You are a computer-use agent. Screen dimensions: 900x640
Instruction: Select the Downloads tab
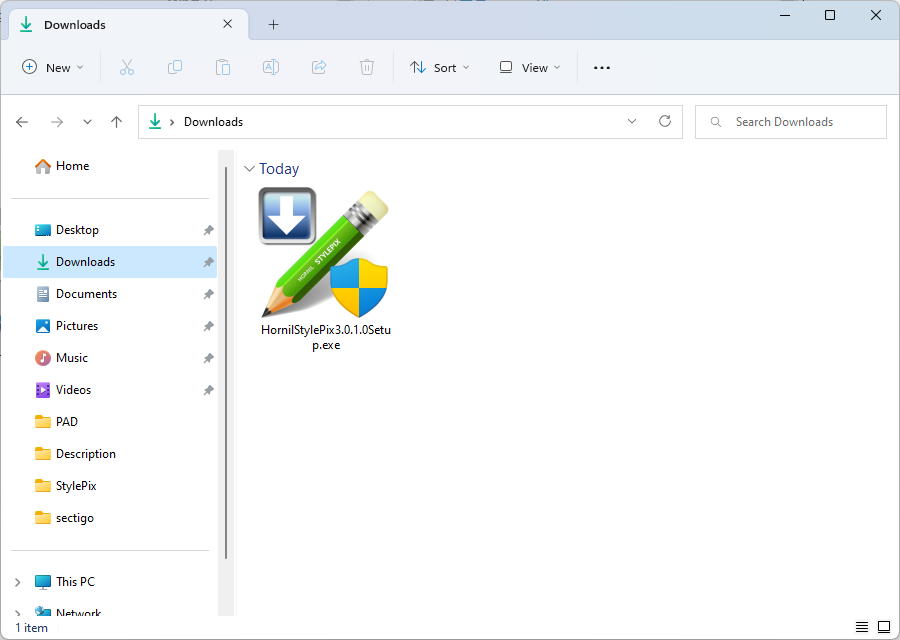129,25
